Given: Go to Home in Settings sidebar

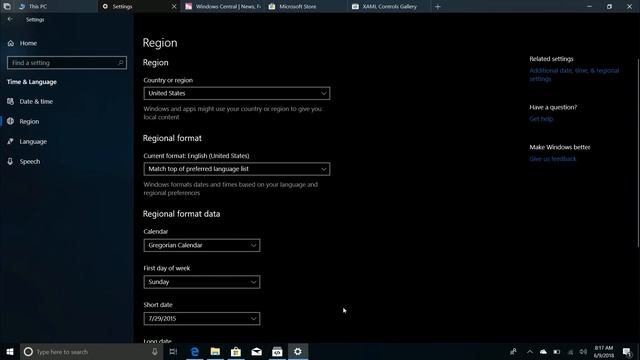Looking at the screenshot, I should [28, 43].
